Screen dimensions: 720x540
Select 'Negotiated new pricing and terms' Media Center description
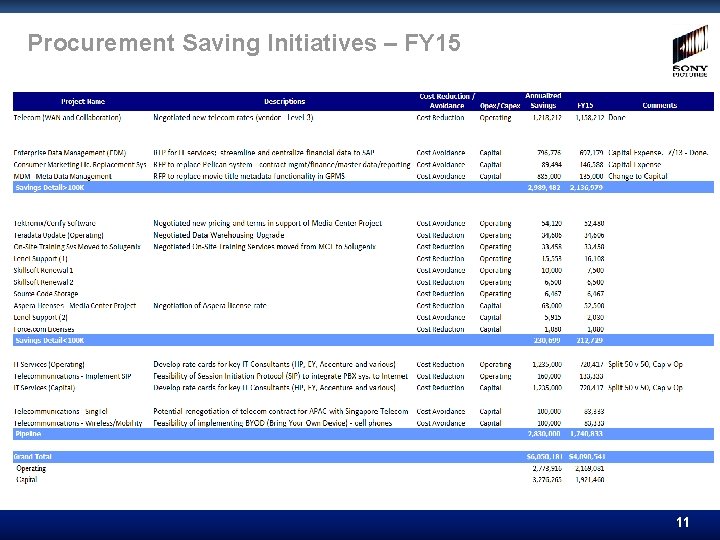[x=267, y=223]
